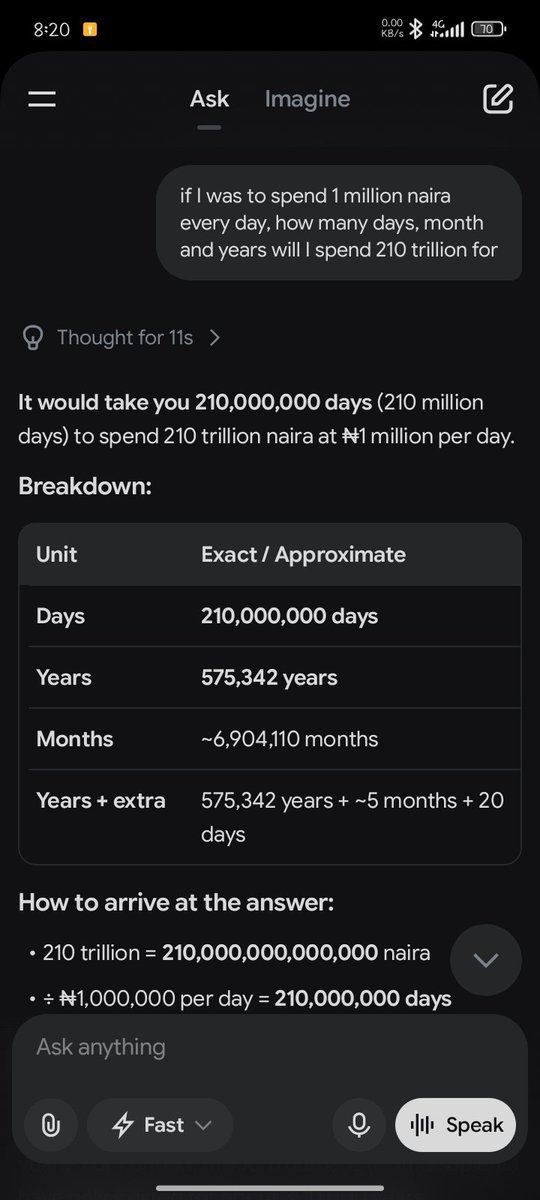Tap the Android home gesture bar
Viewport: 540px width, 1200px height.
(x=270, y=1187)
